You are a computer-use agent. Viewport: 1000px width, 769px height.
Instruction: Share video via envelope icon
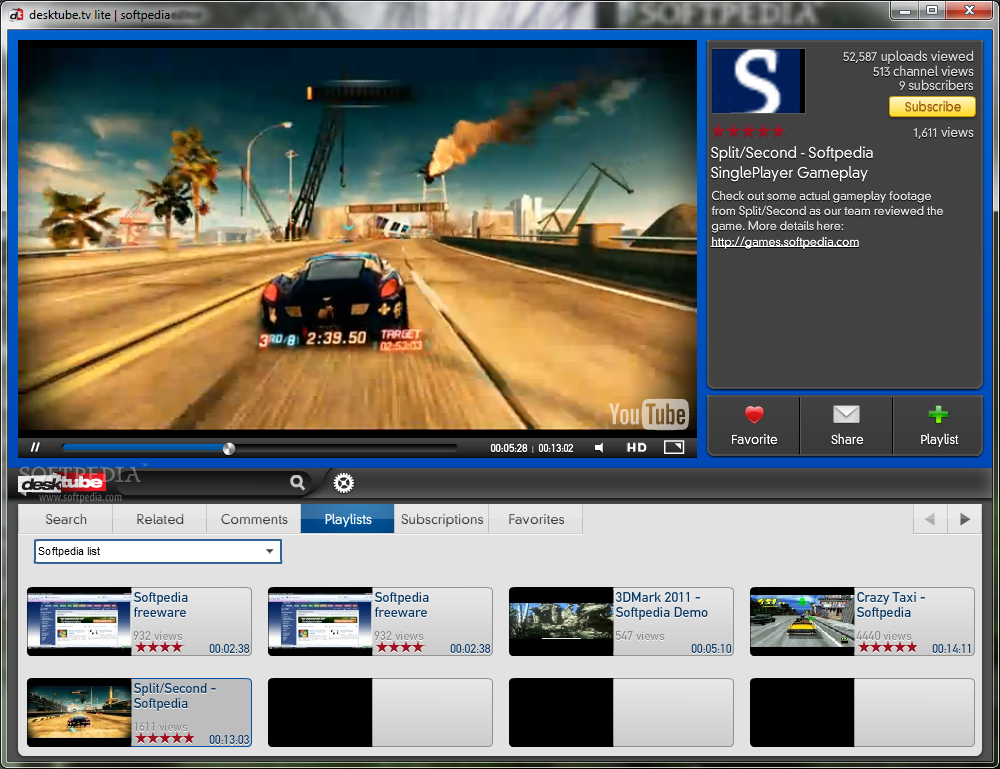(x=846, y=426)
